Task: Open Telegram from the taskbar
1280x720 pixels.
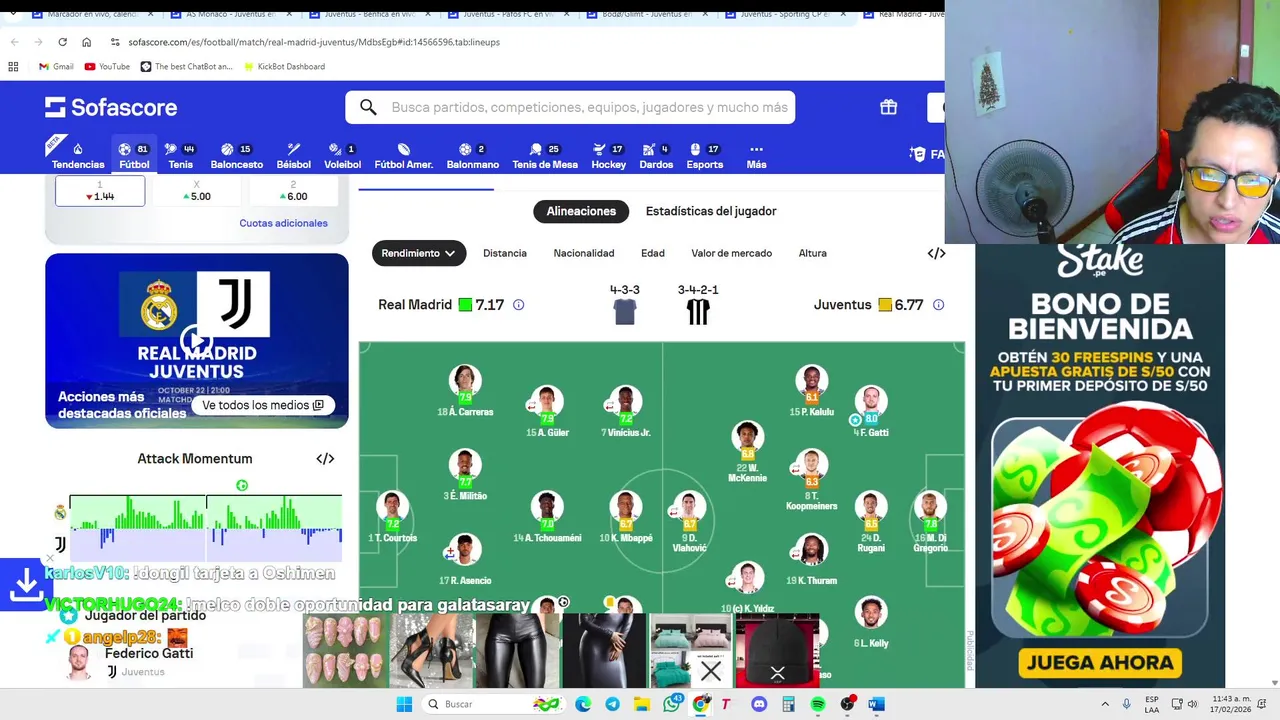Action: tap(612, 704)
